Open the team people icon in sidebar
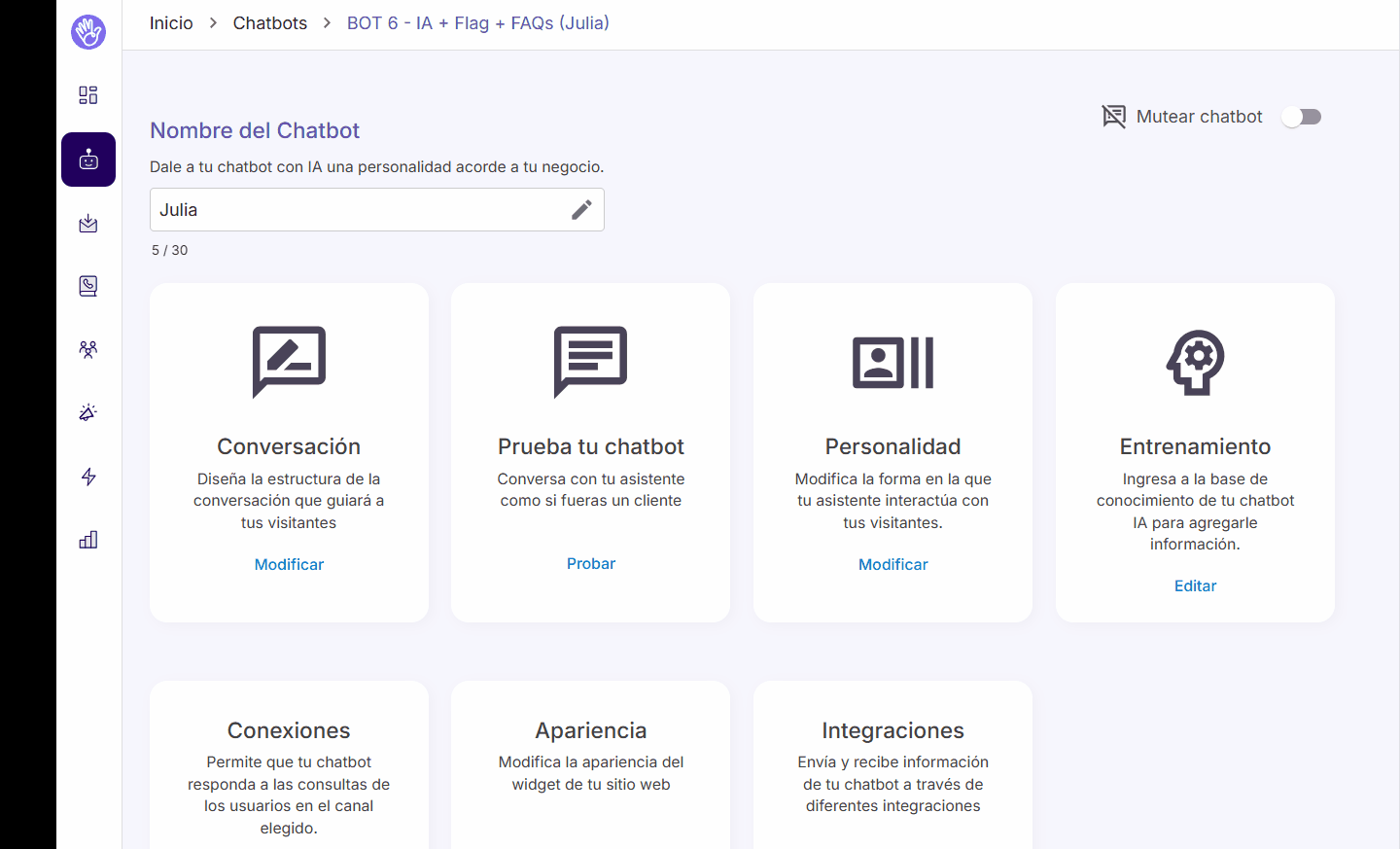Image resolution: width=1400 pixels, height=849 pixels. 87,349
